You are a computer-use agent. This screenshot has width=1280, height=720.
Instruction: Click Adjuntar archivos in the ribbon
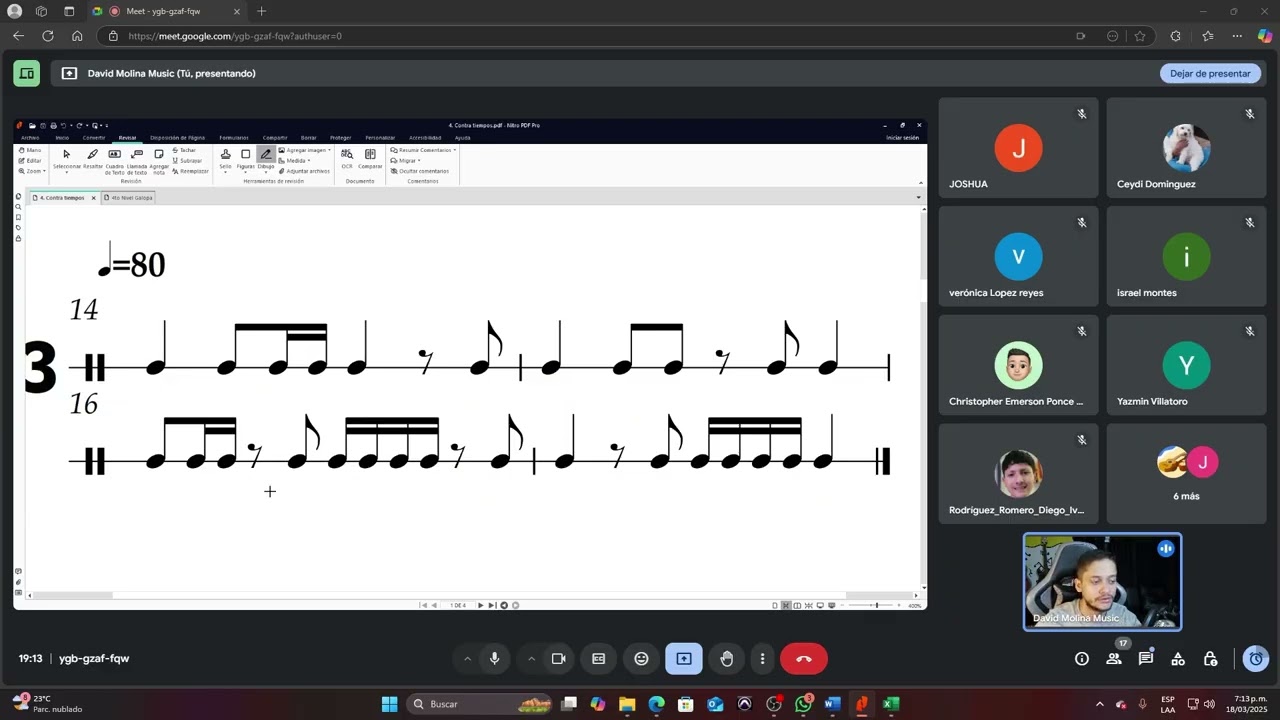[x=304, y=171]
